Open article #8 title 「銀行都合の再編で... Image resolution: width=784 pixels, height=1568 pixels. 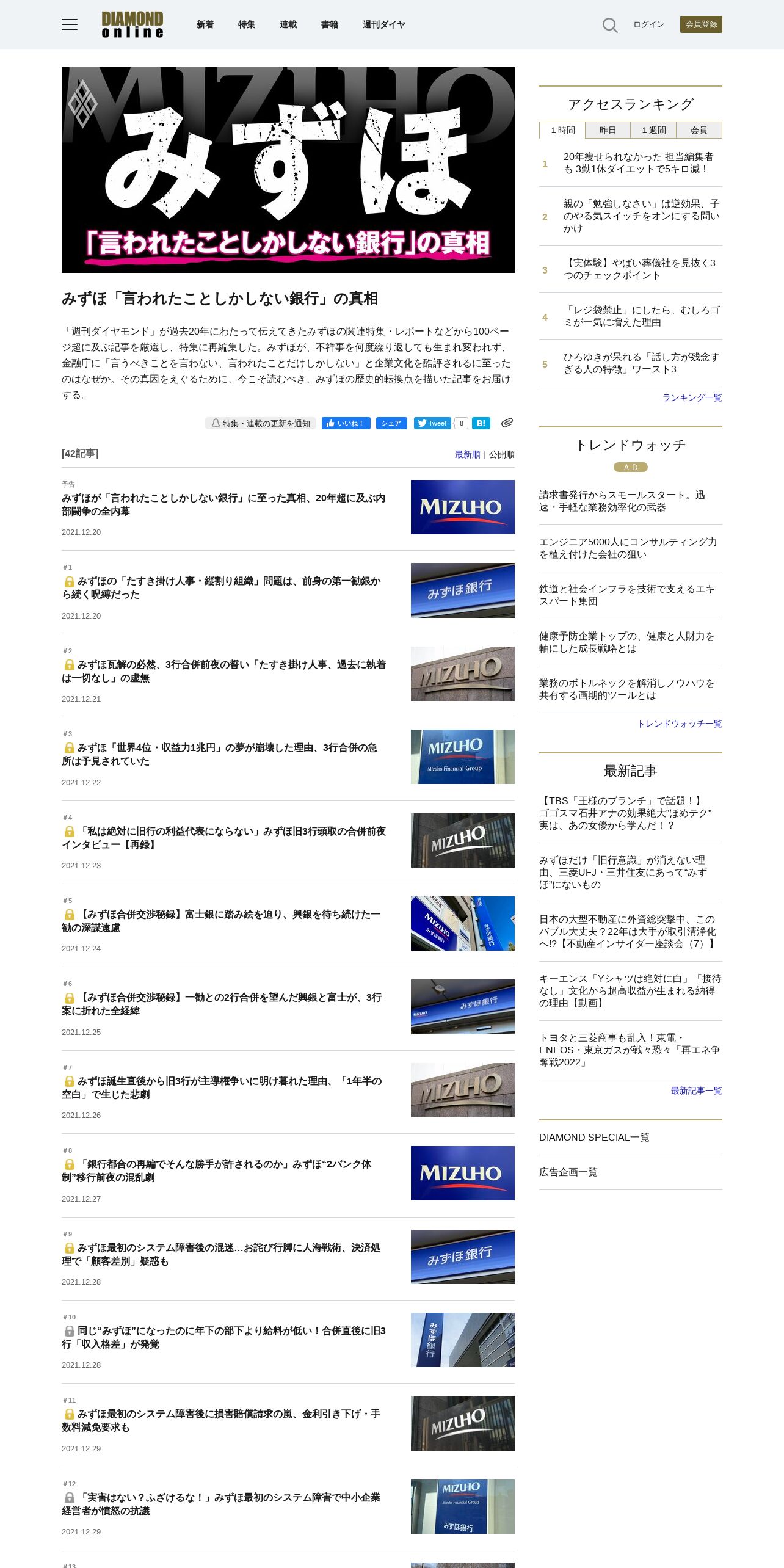217,1171
